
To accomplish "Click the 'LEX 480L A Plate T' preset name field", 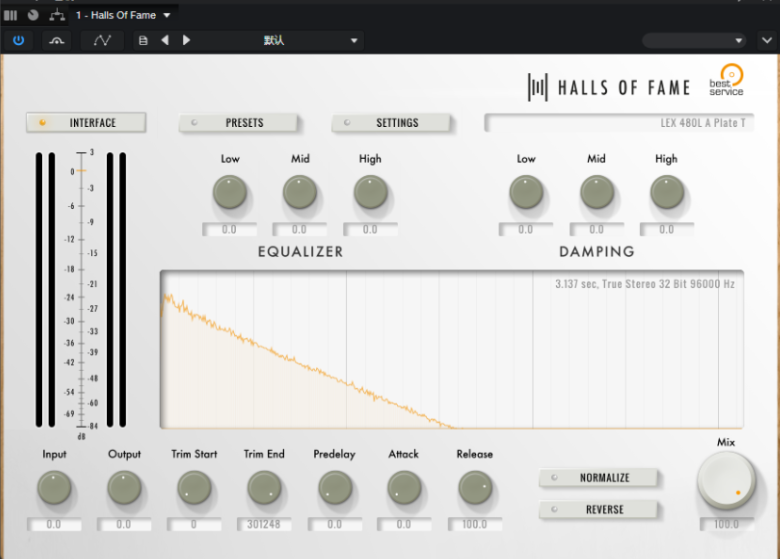I will [619, 123].
